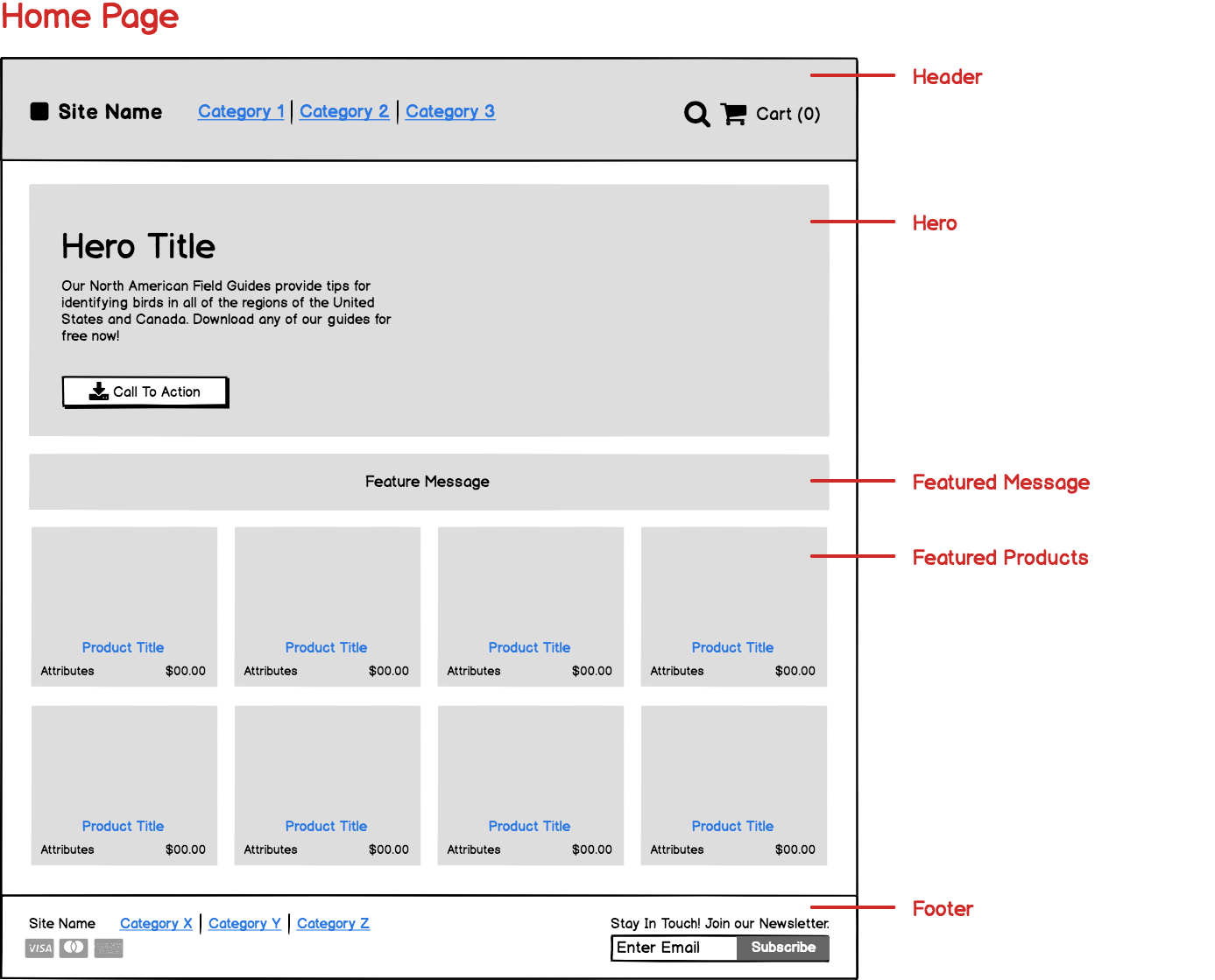
Task: Click the Cart (0) counter label
Action: click(x=788, y=114)
